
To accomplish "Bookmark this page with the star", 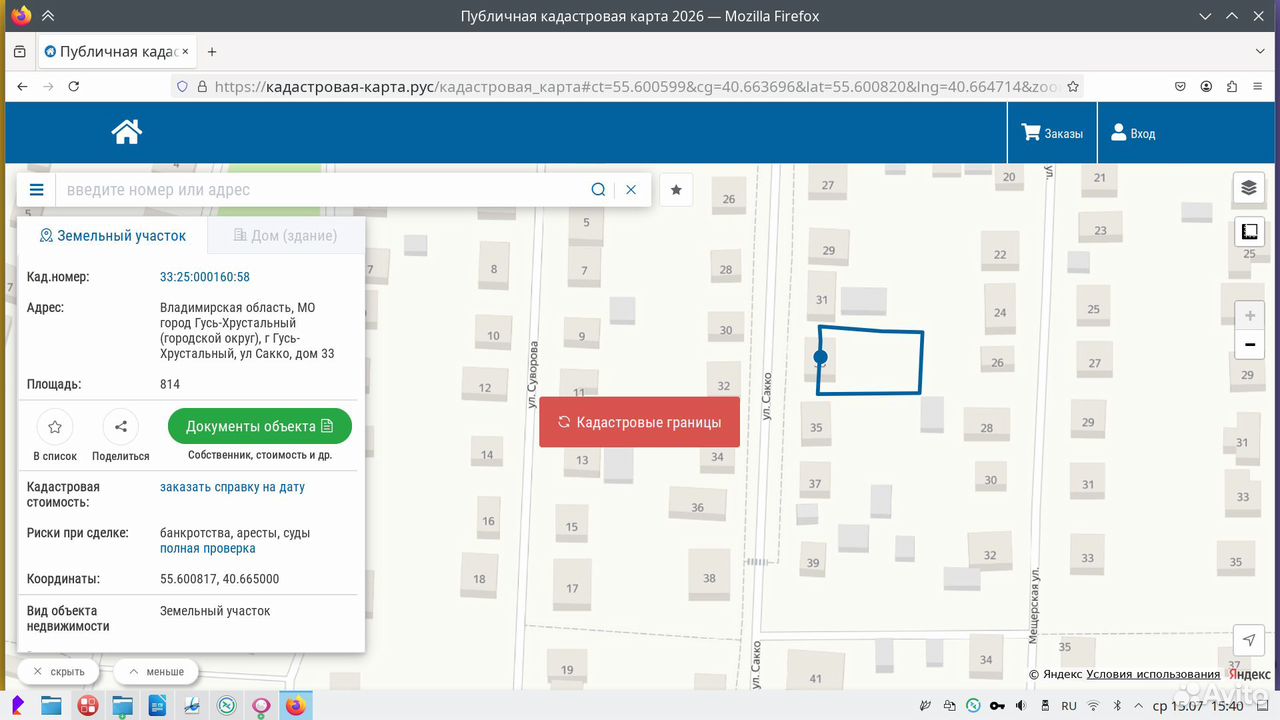I will [1073, 87].
